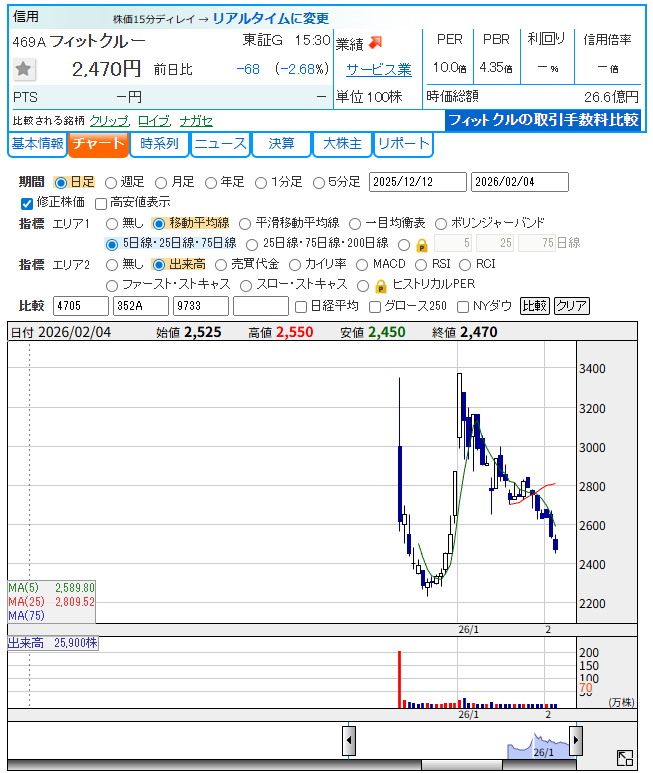Select the ヒストリカルPER radio button
Screen dimensions: 653x773
(363, 285)
